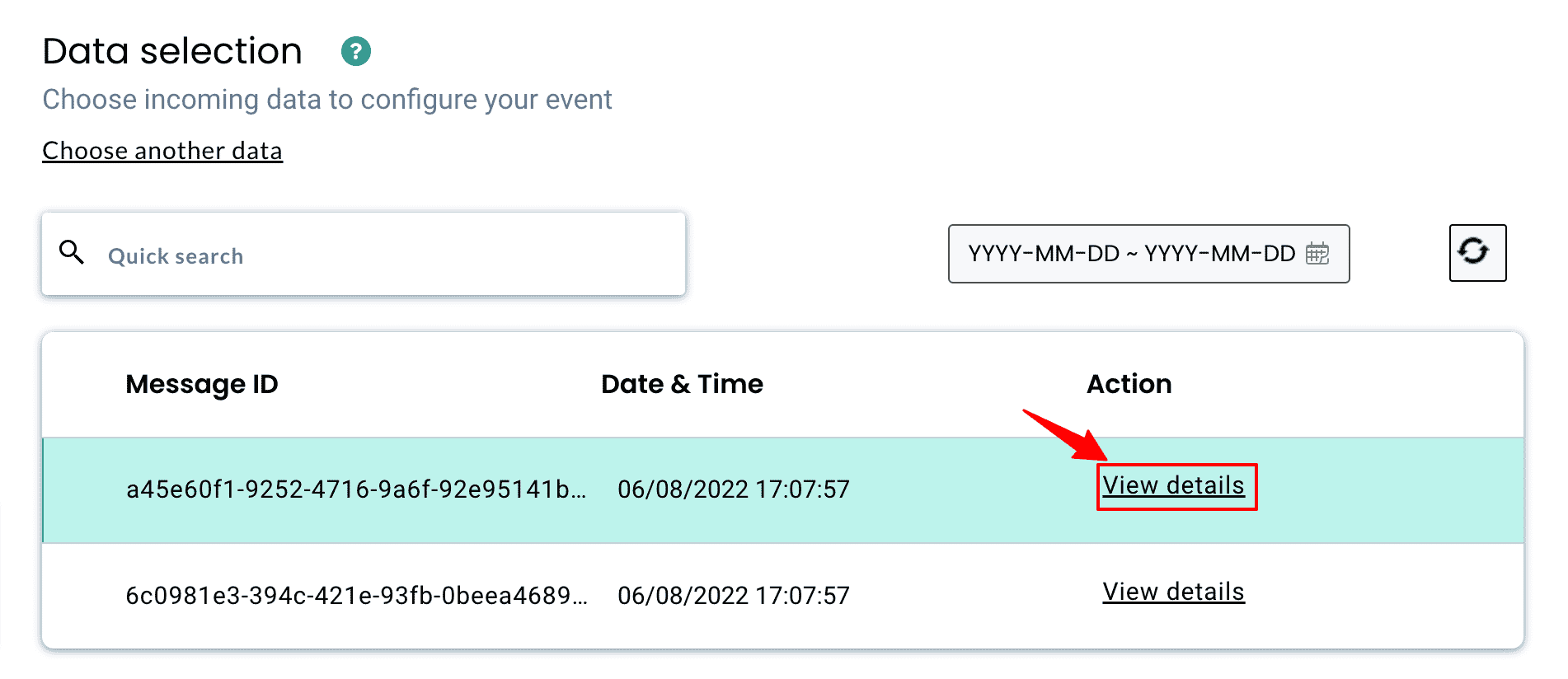Click View details for message a45e60f1
Image resolution: width=1568 pixels, height=679 pixels.
coord(1174,486)
